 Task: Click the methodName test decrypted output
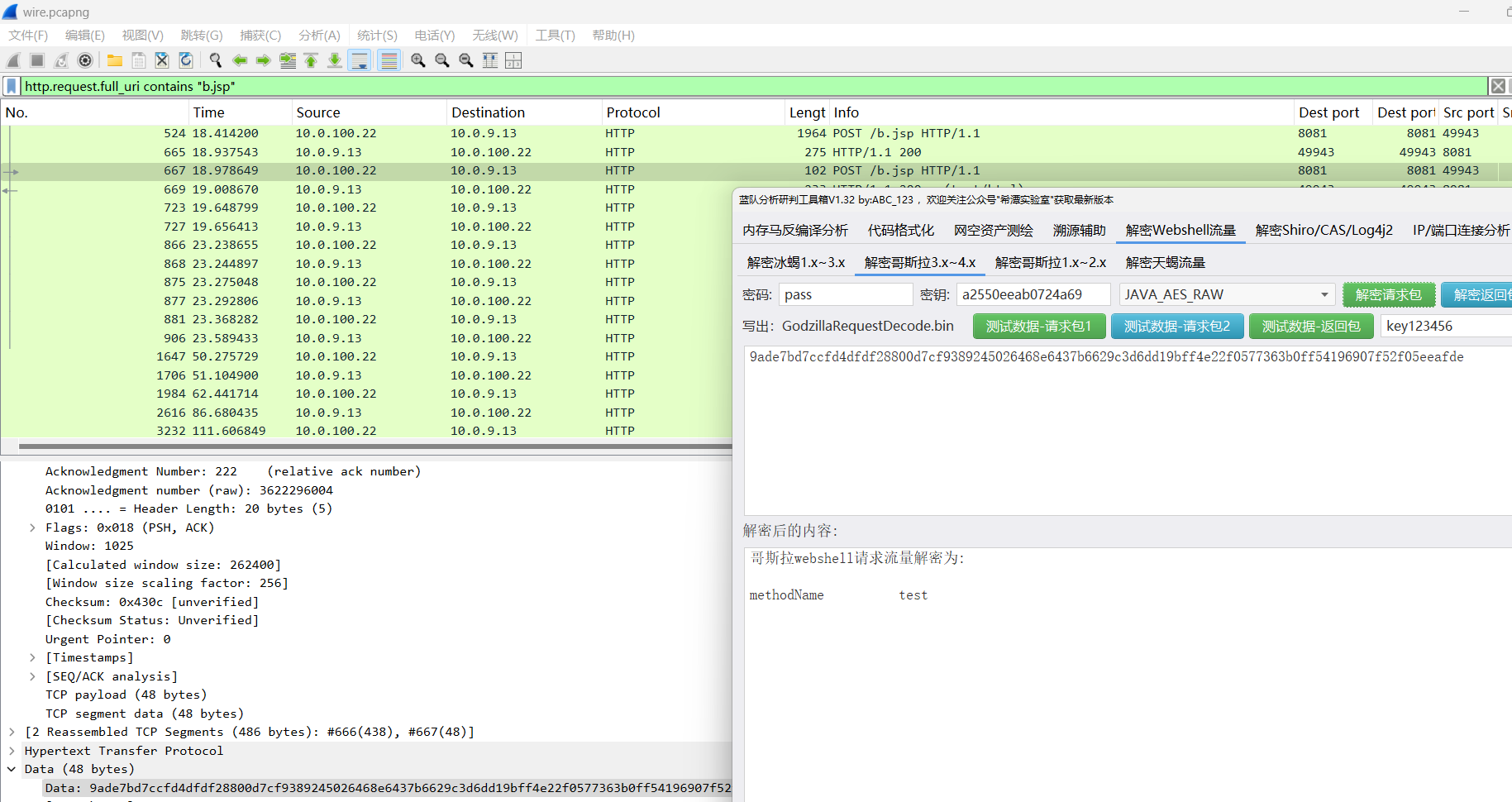838,595
